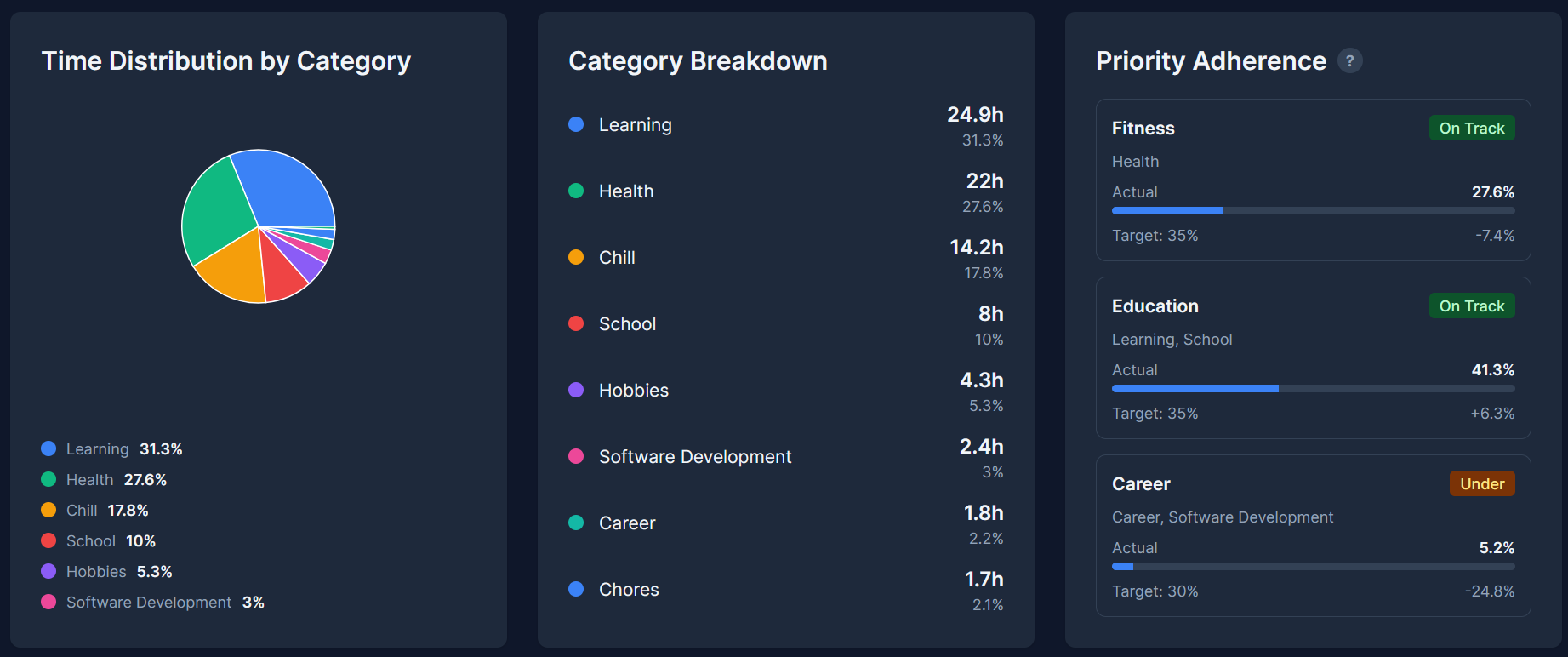Screen dimensions: 1568x657
Task: Select the Time Distribution by Category title
Action: [x=226, y=60]
